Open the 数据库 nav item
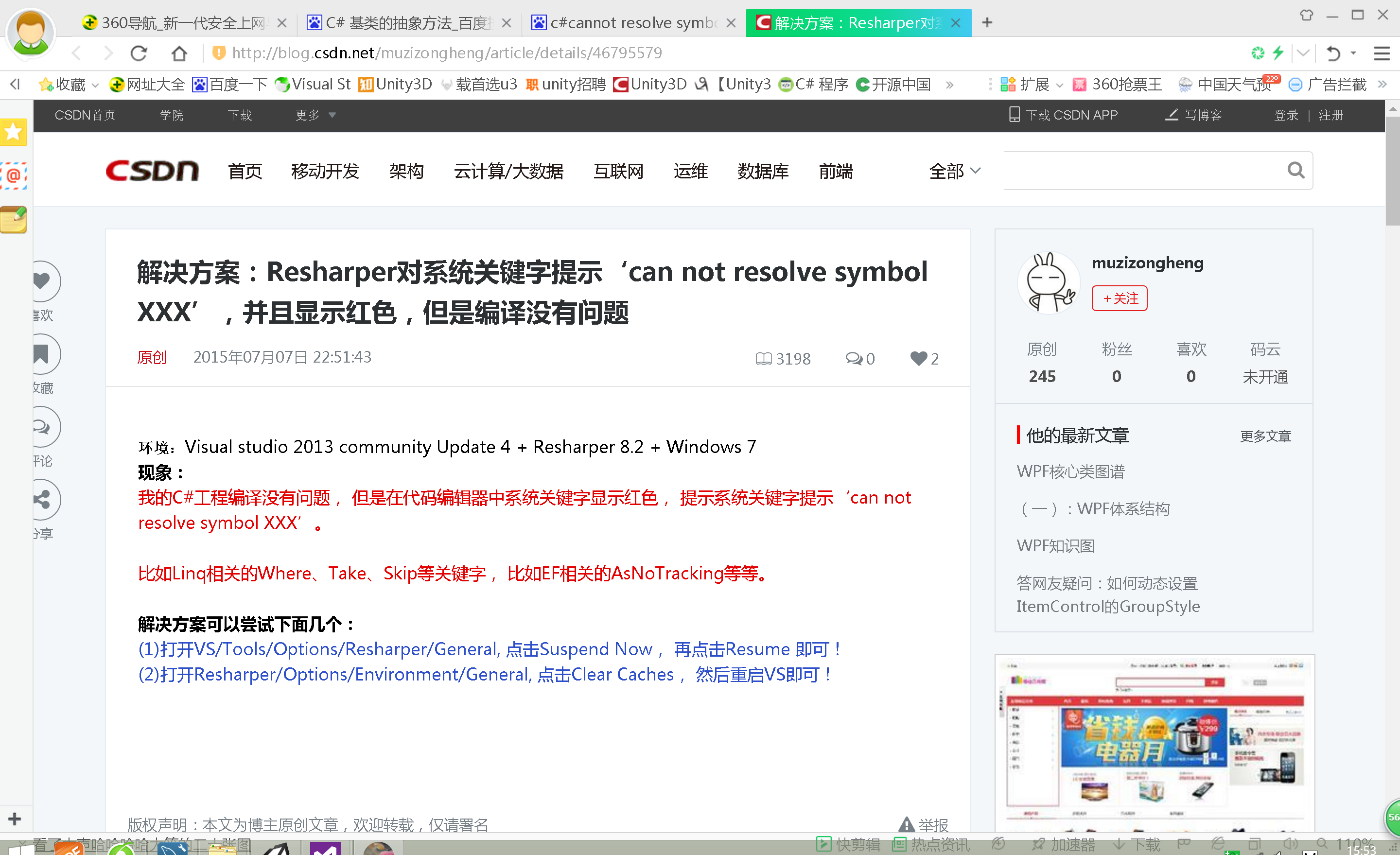The height and width of the screenshot is (855, 1400). point(763,171)
